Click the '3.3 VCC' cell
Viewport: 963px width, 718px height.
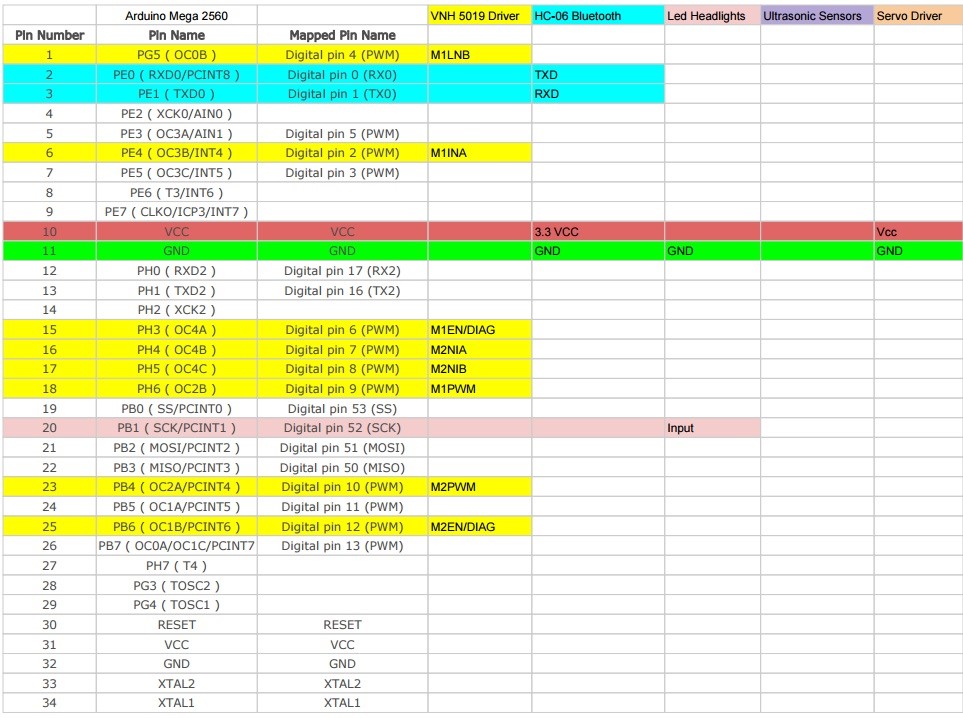pos(598,232)
